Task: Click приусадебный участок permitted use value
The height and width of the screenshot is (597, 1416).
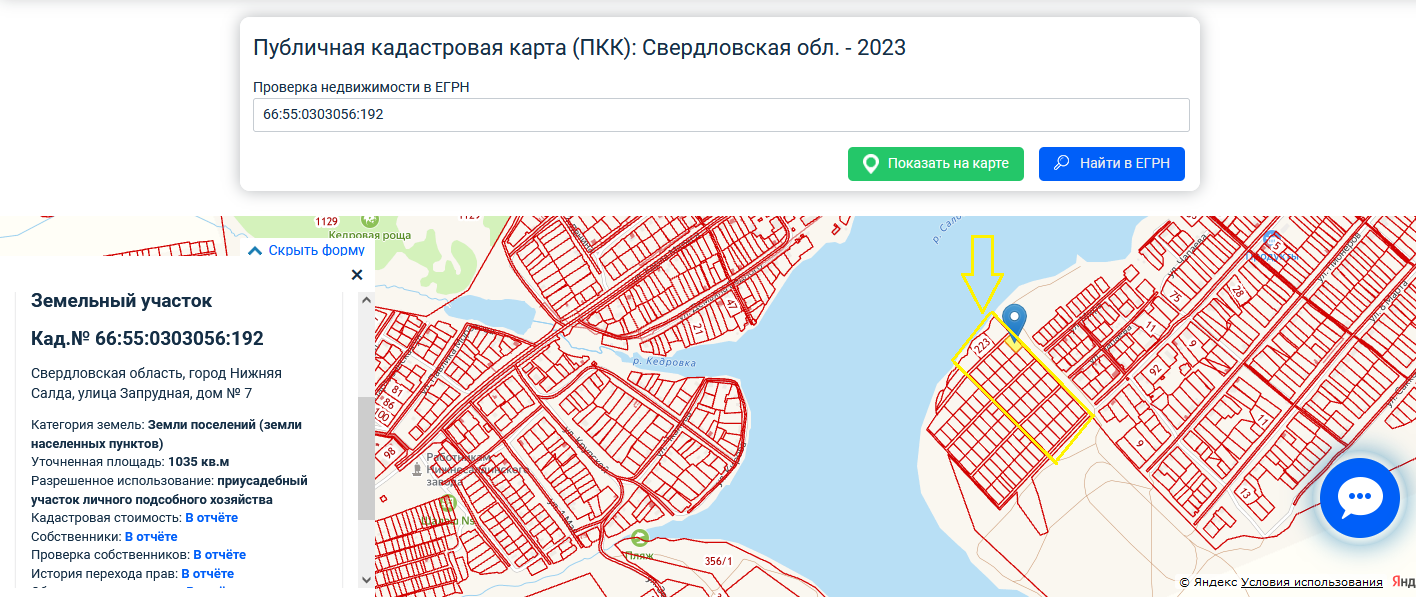Action: tap(170, 490)
